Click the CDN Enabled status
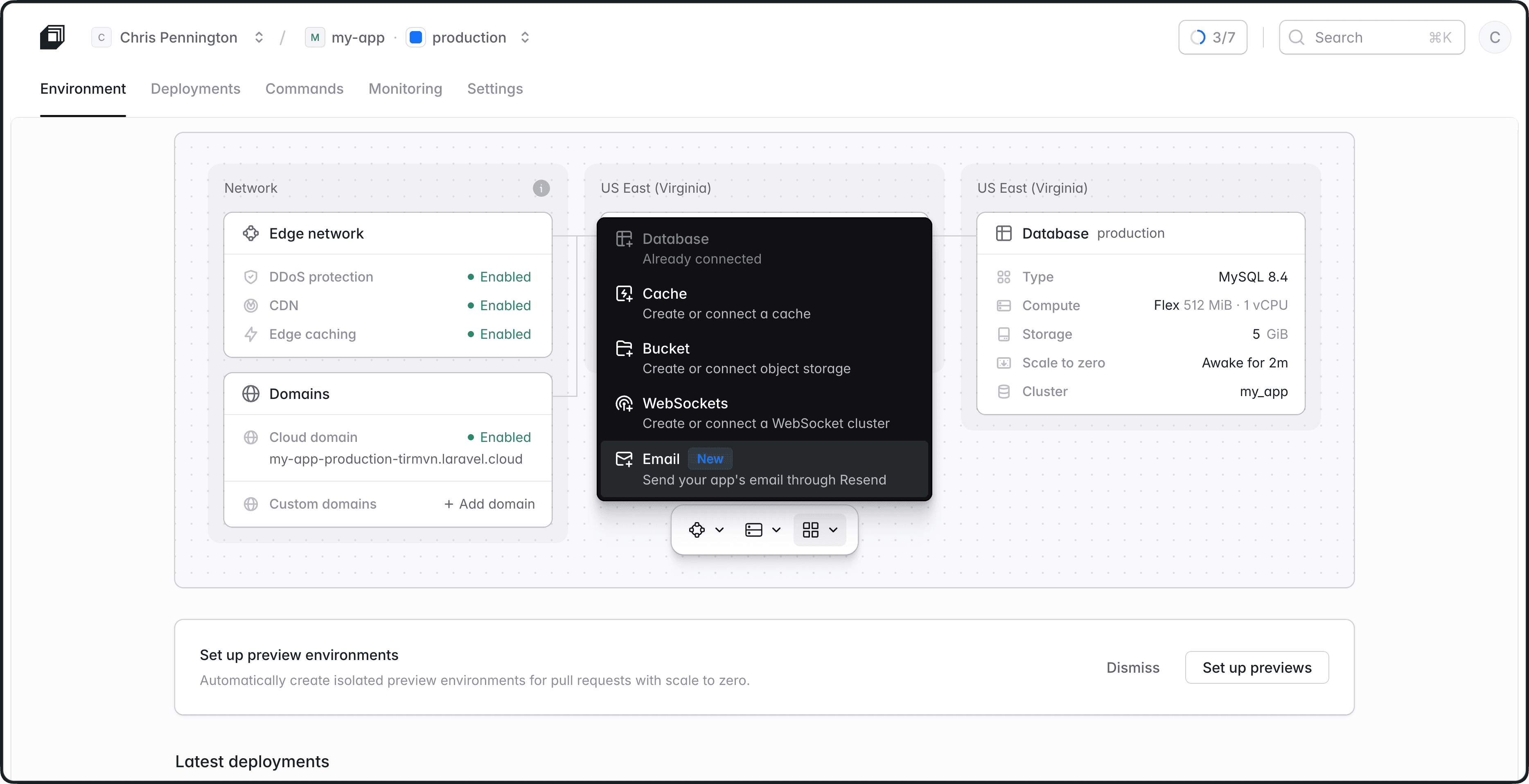This screenshot has height=784, width=1529. tap(499, 306)
